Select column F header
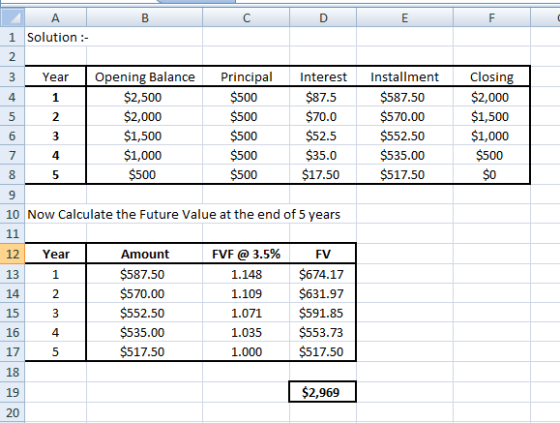 (x=492, y=18)
